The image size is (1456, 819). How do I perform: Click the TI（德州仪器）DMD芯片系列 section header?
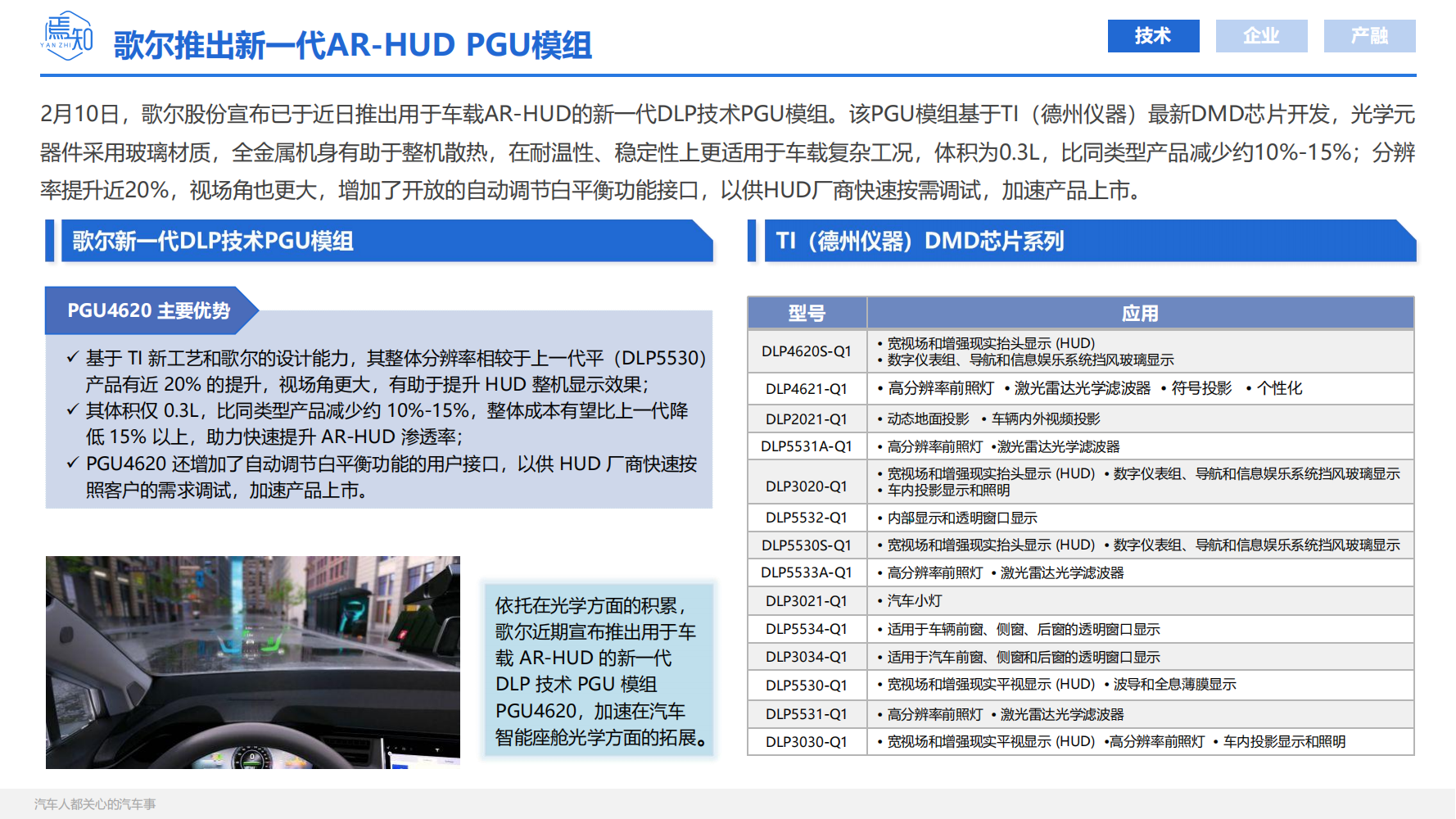pos(1090,241)
